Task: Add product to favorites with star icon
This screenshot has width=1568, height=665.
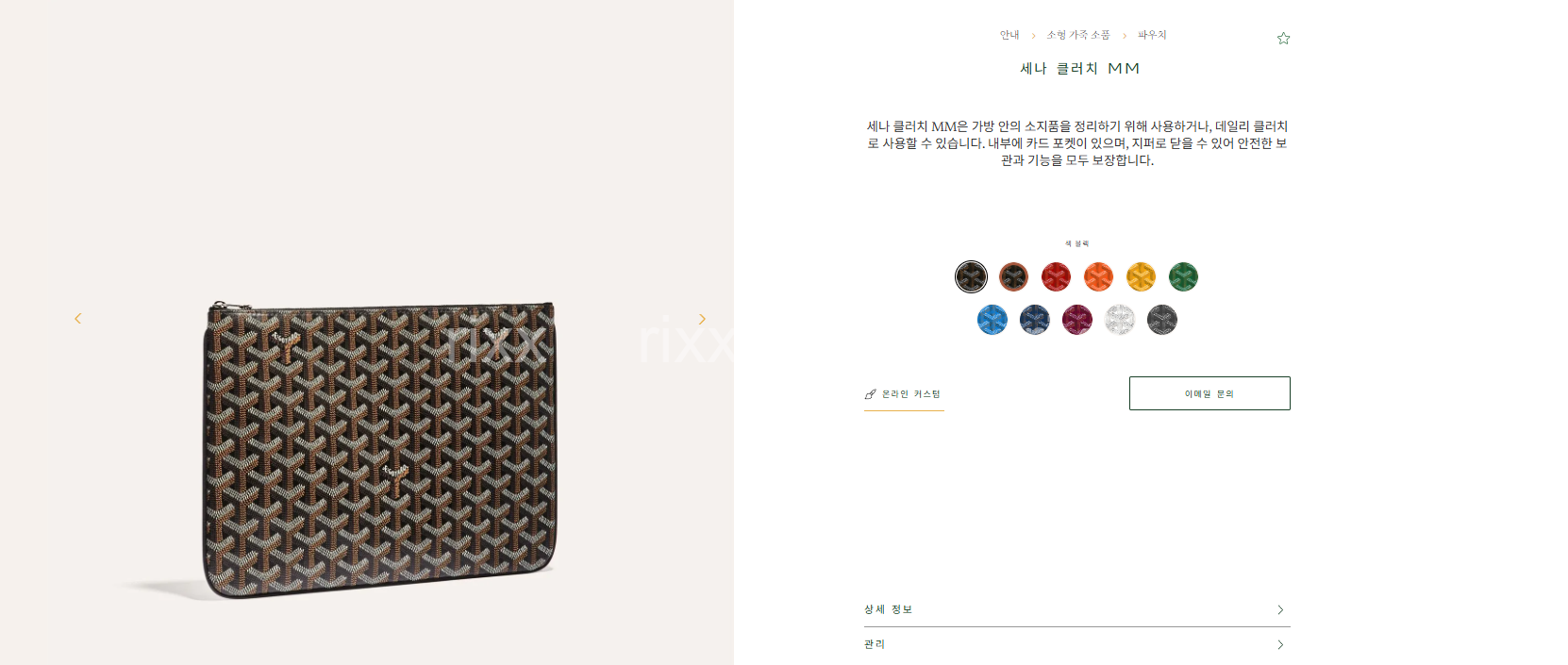Action: (1283, 39)
